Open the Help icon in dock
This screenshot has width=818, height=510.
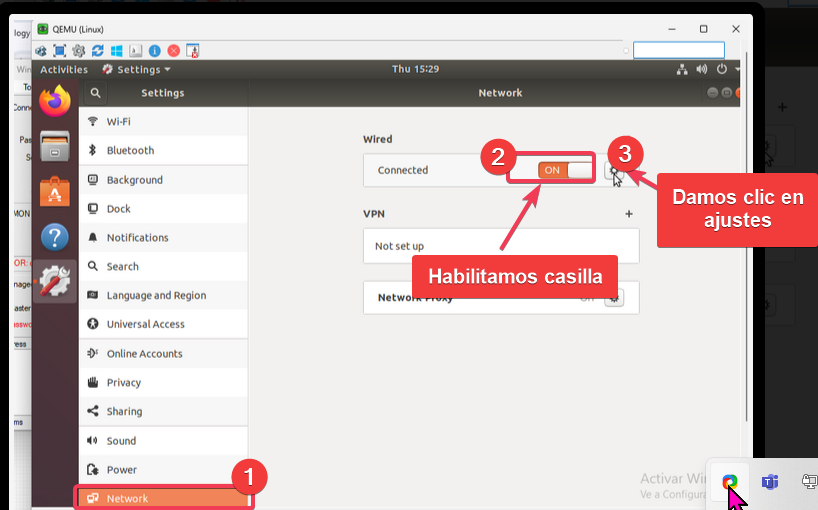(55, 238)
